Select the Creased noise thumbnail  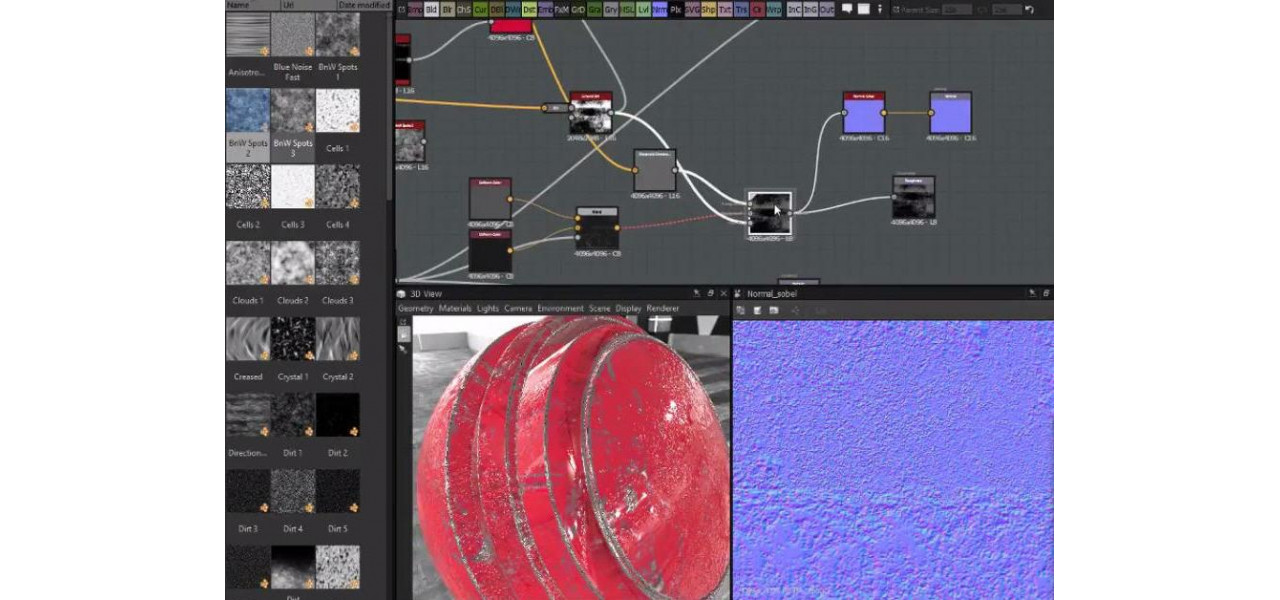click(x=248, y=339)
